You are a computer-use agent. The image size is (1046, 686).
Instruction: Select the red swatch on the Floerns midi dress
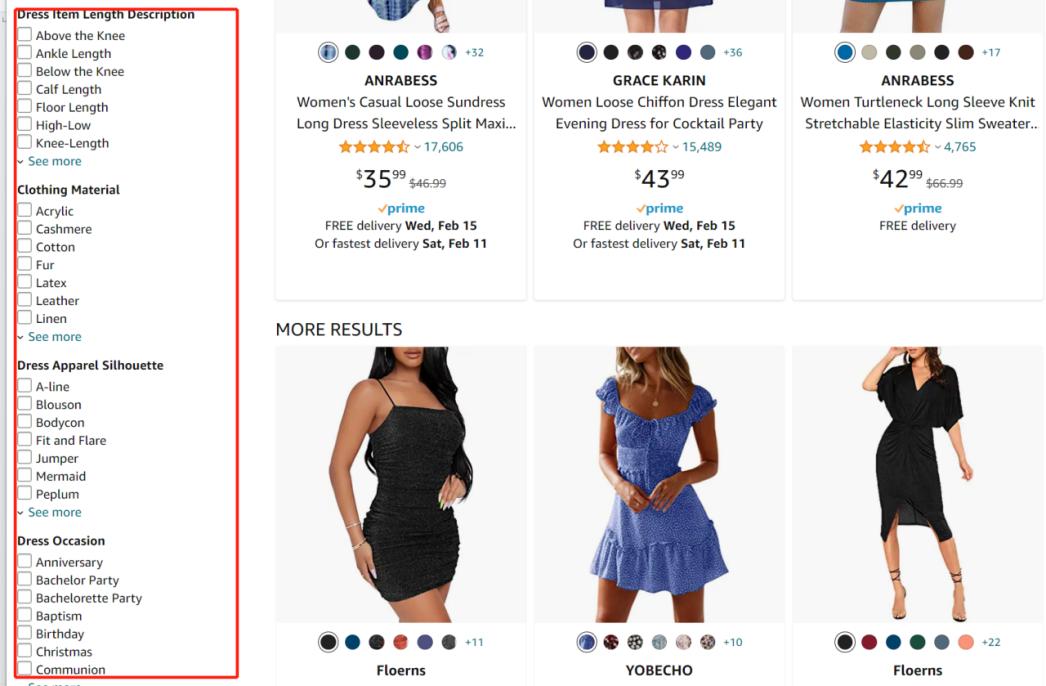pos(869,642)
